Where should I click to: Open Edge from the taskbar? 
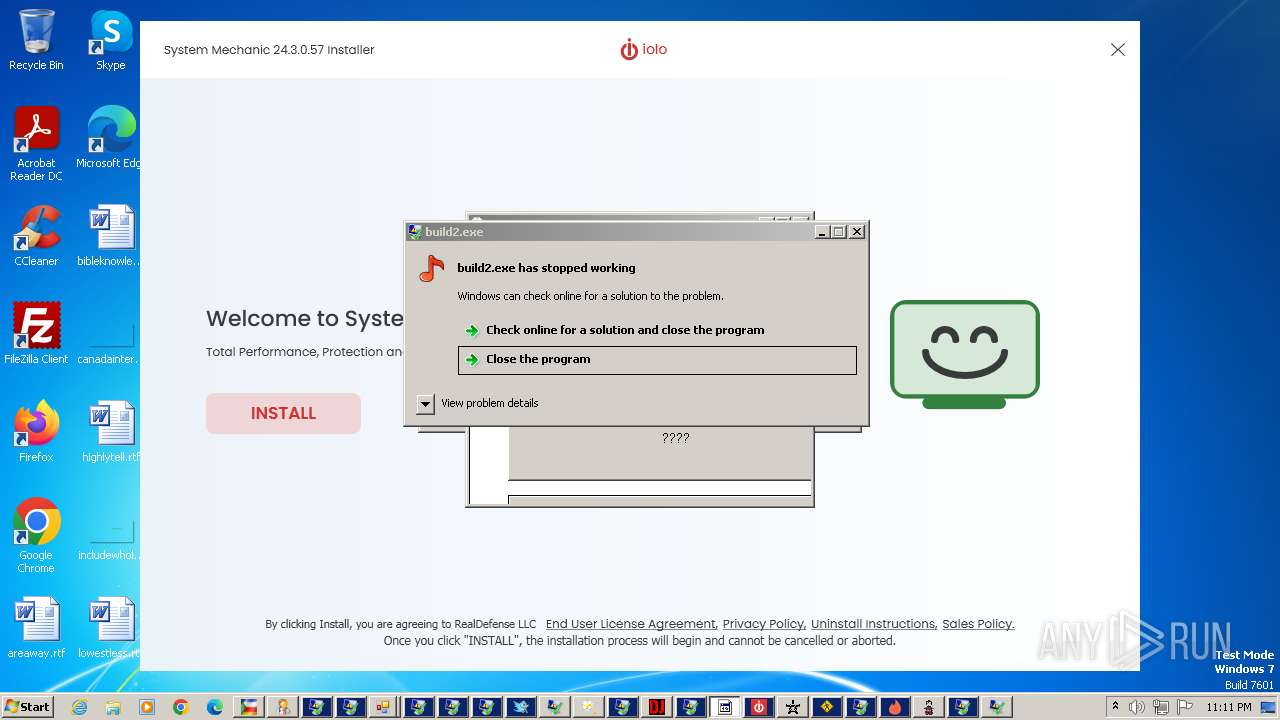(x=215, y=707)
